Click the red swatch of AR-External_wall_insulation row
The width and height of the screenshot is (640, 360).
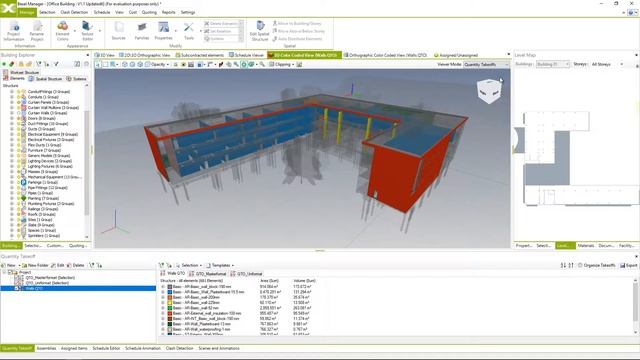point(170,313)
